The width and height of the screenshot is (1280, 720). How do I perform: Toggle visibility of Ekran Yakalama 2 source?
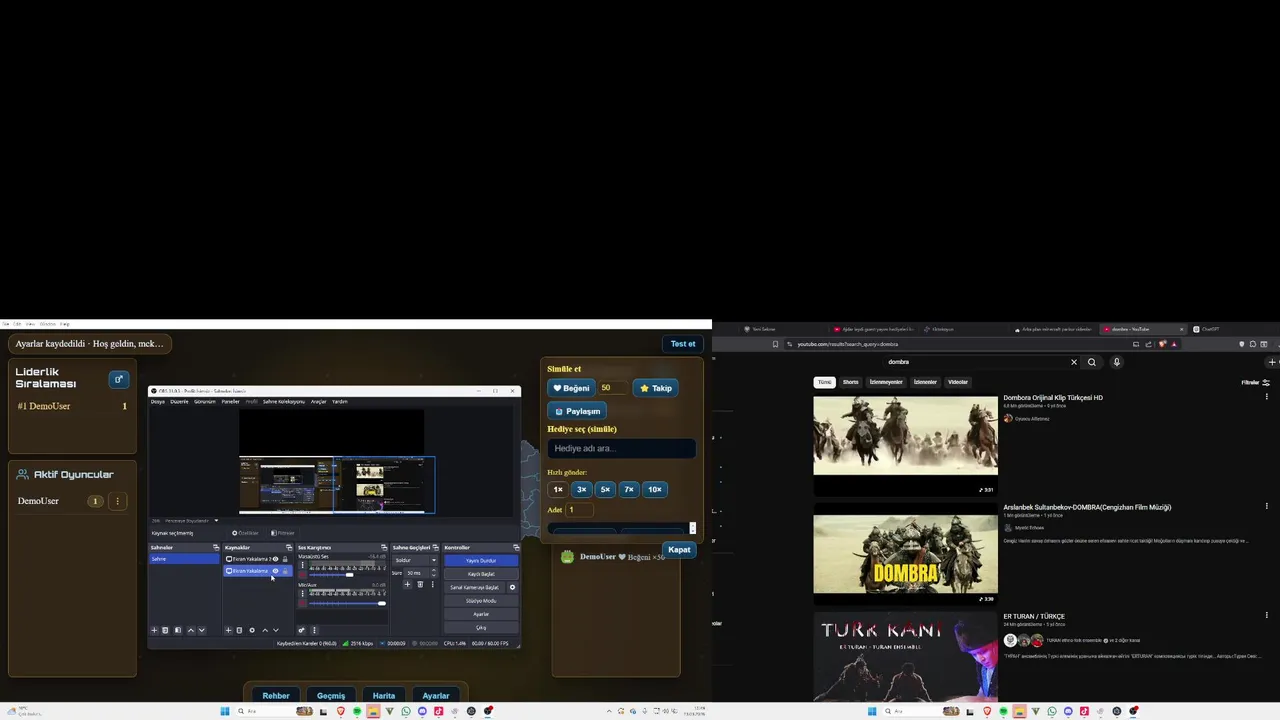click(275, 559)
